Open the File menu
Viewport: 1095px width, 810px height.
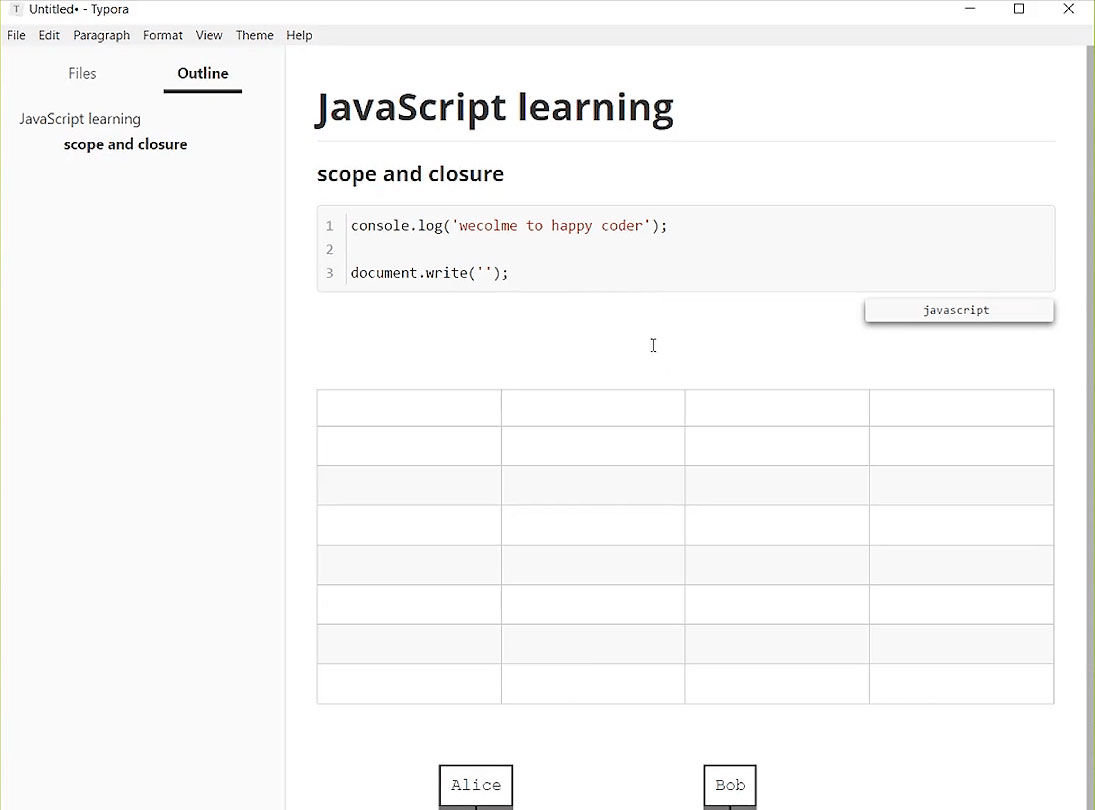click(x=16, y=35)
